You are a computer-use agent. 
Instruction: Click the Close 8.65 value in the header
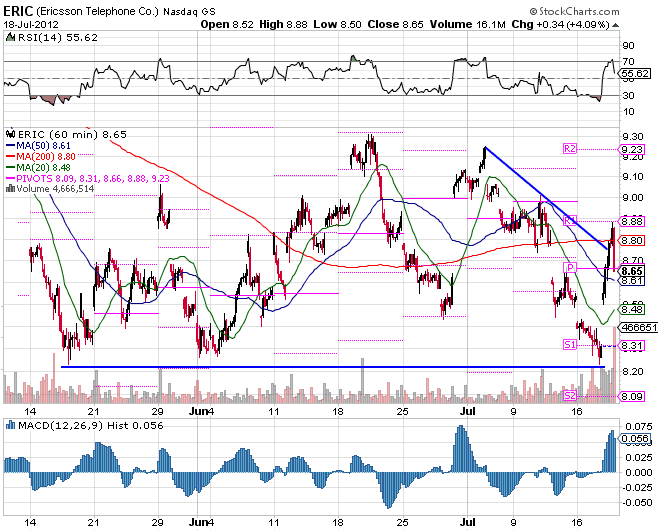click(x=396, y=24)
